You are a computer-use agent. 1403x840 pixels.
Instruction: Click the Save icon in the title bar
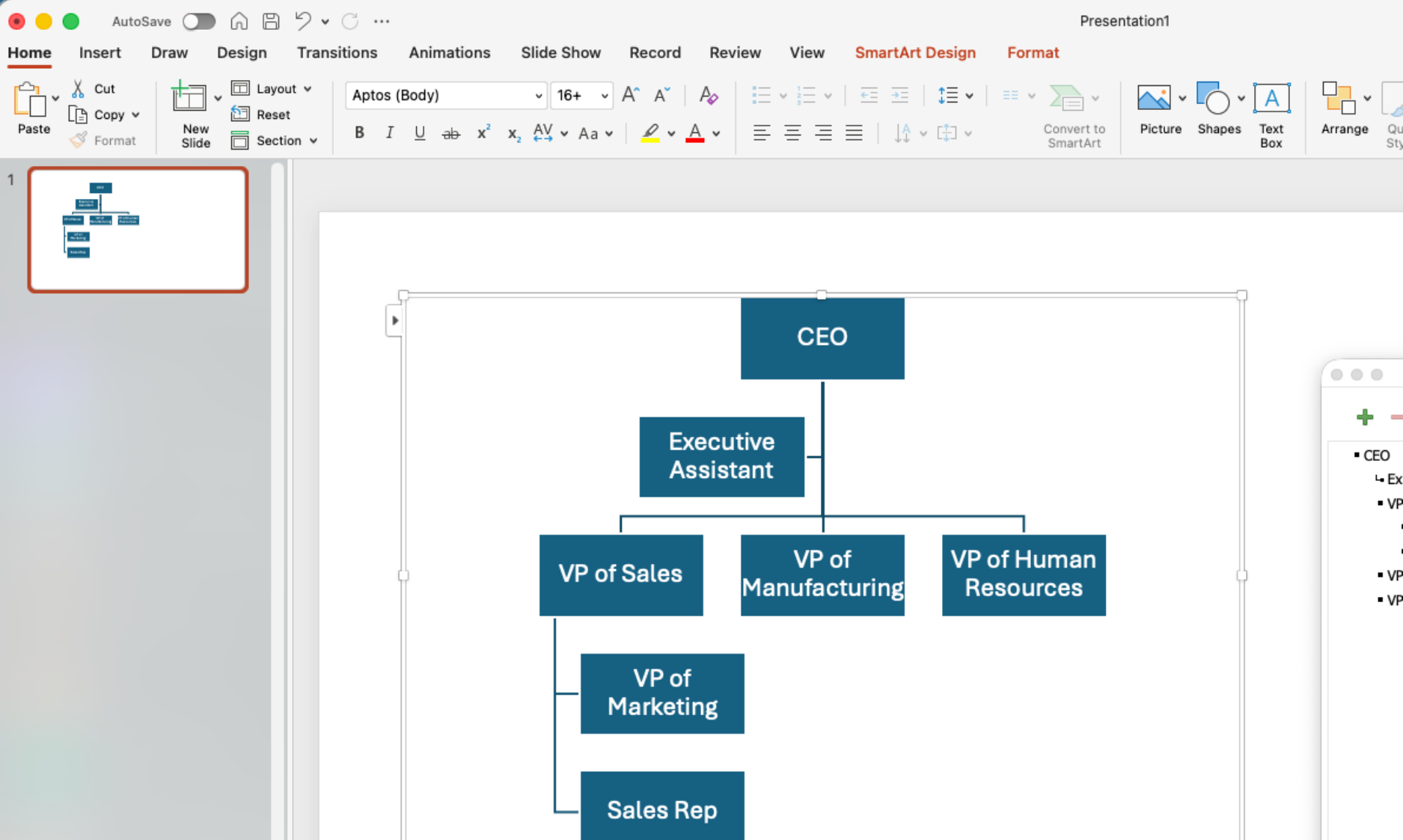(271, 21)
